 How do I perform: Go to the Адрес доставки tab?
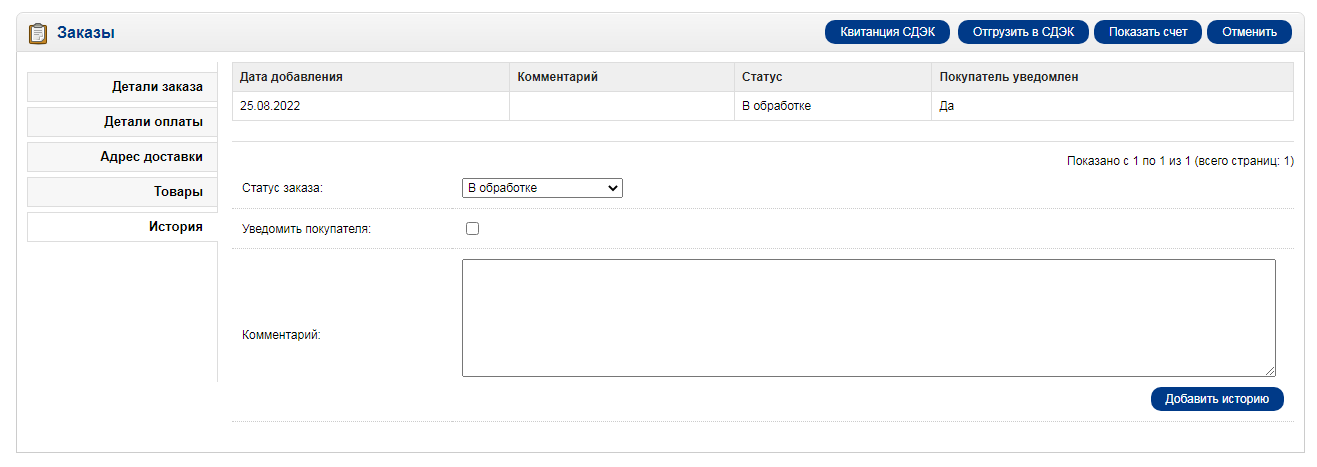point(122,157)
